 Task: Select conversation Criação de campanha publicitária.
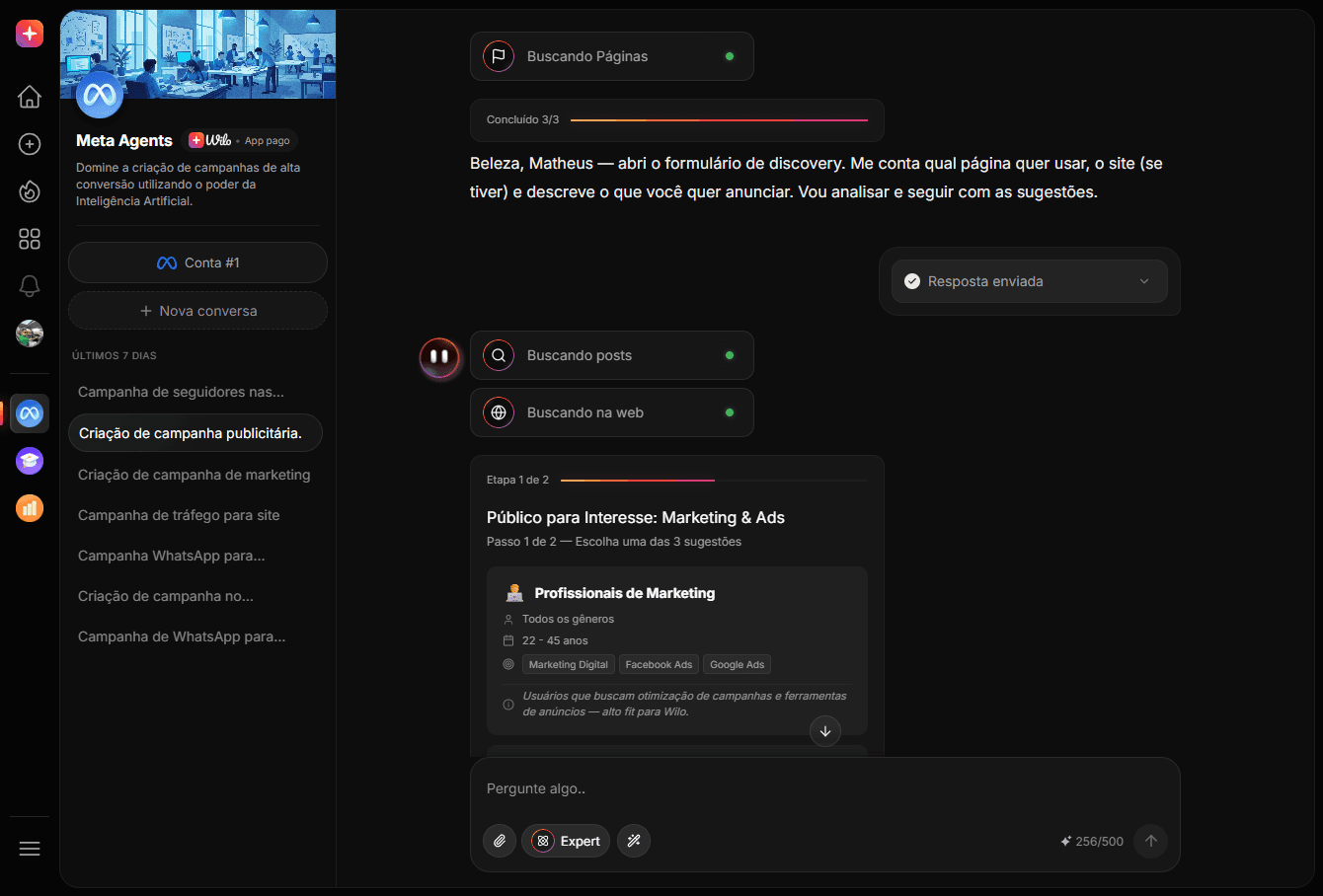[195, 433]
